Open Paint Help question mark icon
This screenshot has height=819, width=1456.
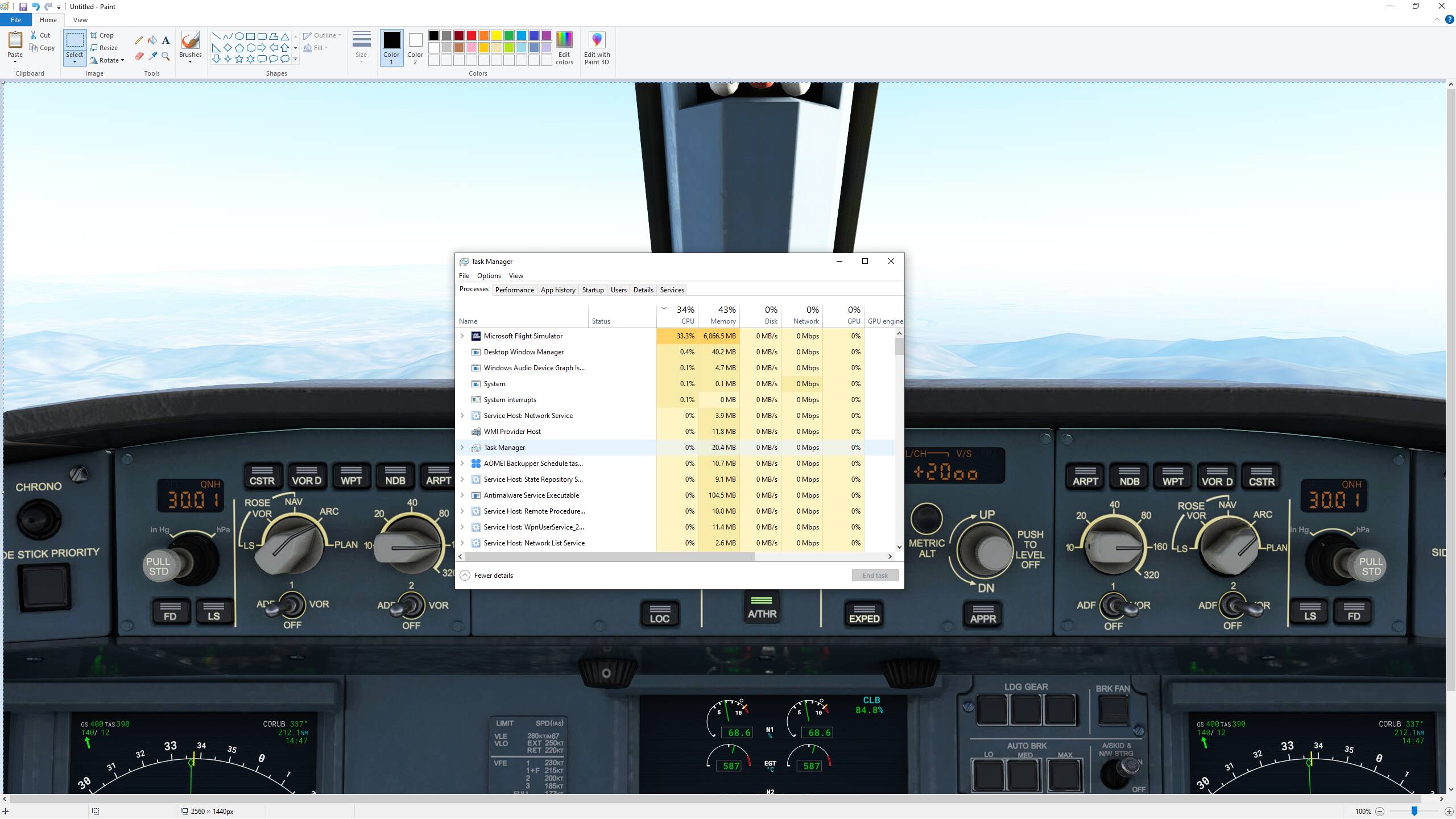[x=1450, y=19]
